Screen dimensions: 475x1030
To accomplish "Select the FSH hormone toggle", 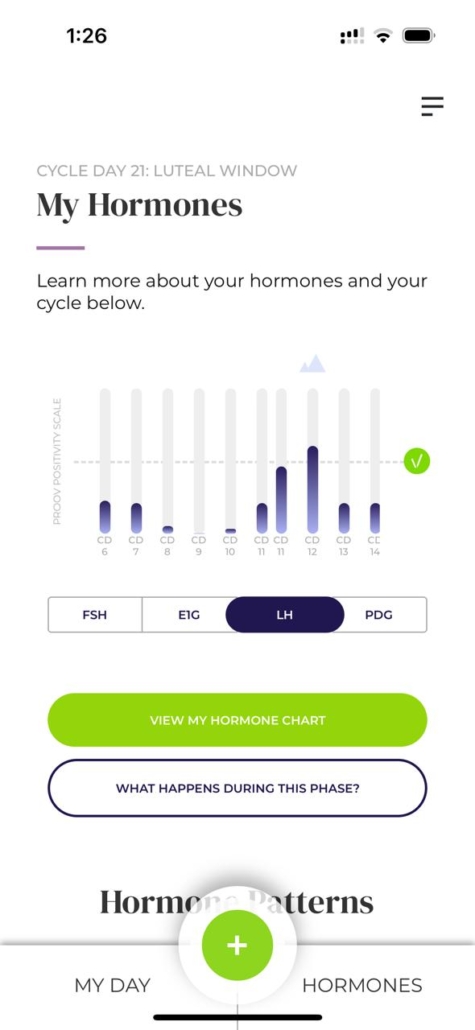I will [95, 615].
